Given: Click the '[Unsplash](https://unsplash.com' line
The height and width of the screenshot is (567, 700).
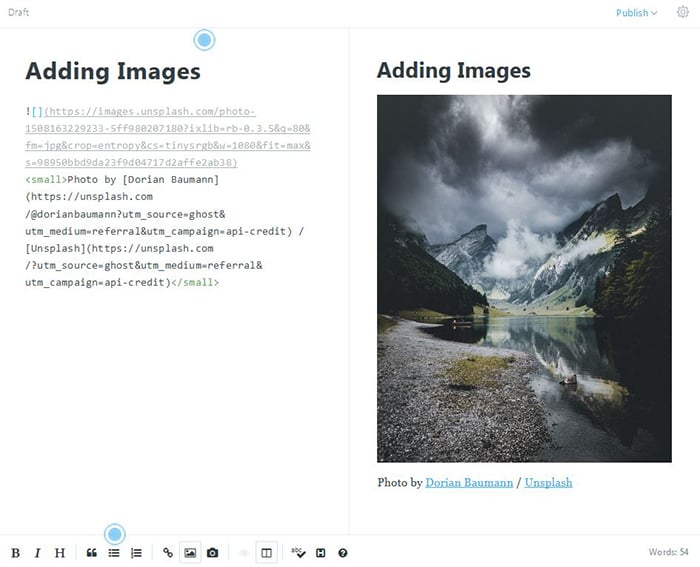Looking at the screenshot, I should pos(119,248).
